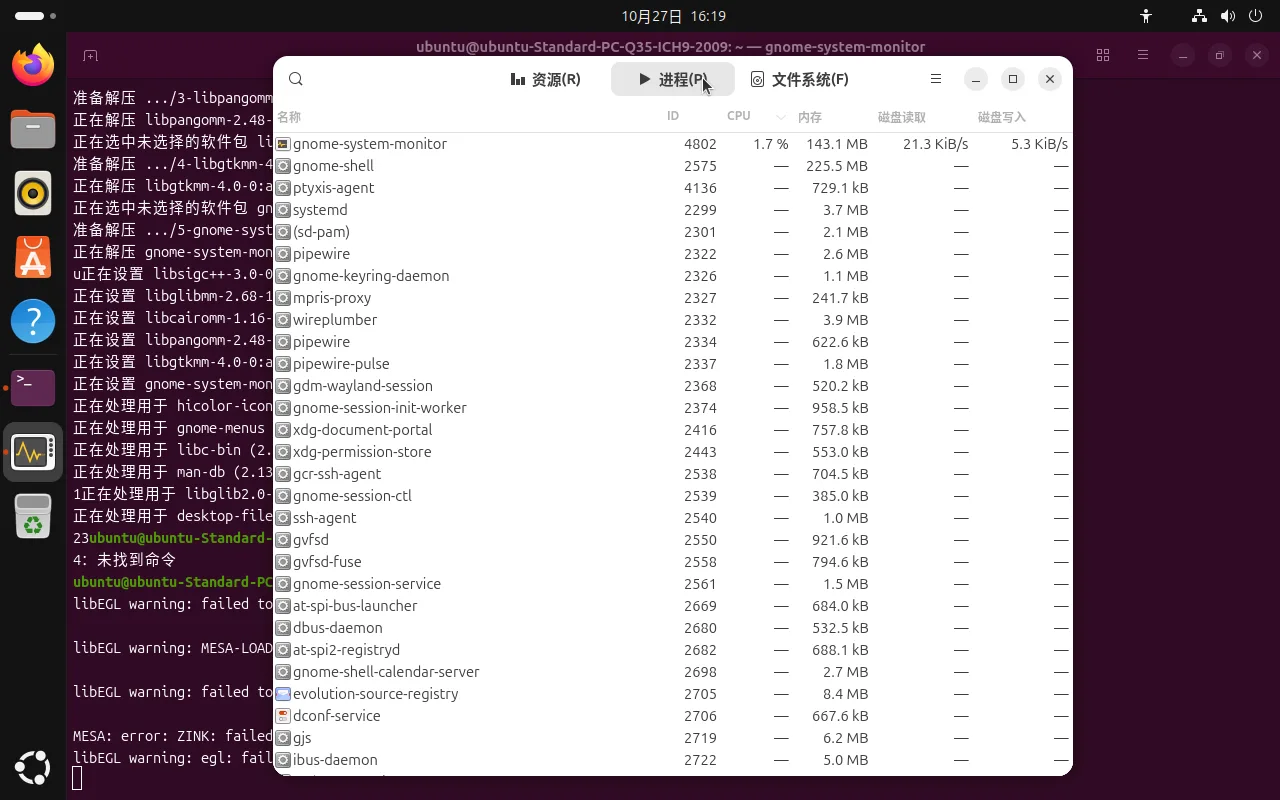Select the systemd process row
The width and height of the screenshot is (1280, 800).
[673, 210]
